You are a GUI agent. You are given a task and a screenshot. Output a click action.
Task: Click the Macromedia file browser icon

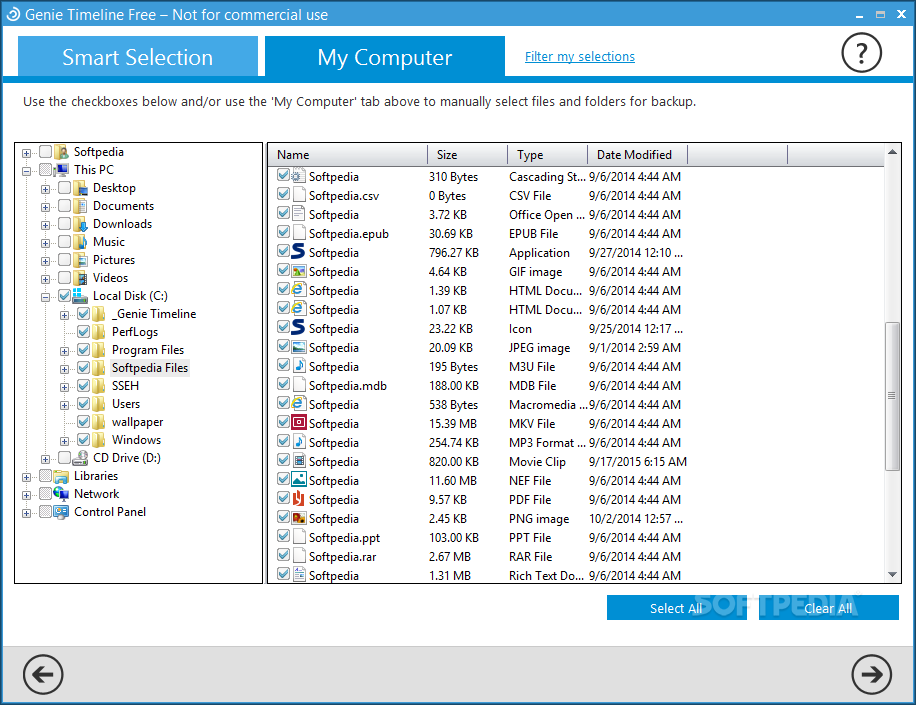299,403
